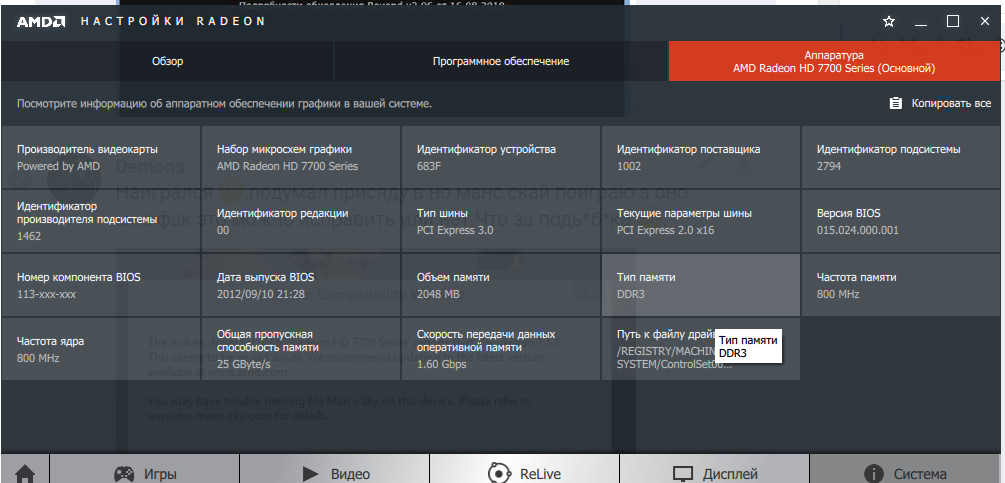Click Частота памяти 800 MHz tile
1005x483 pixels.
(x=901, y=285)
